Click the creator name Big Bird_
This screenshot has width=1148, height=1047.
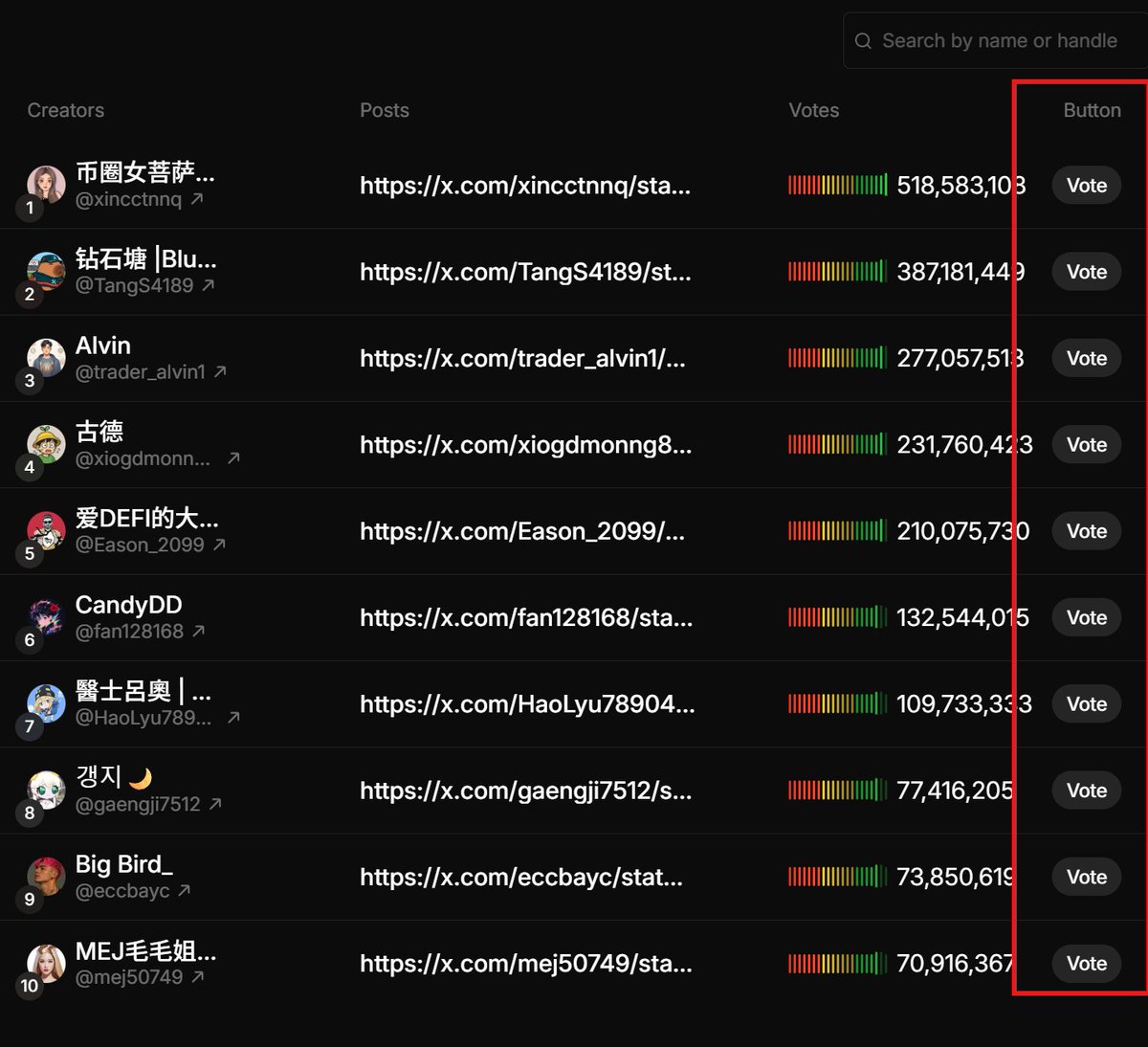(x=124, y=864)
